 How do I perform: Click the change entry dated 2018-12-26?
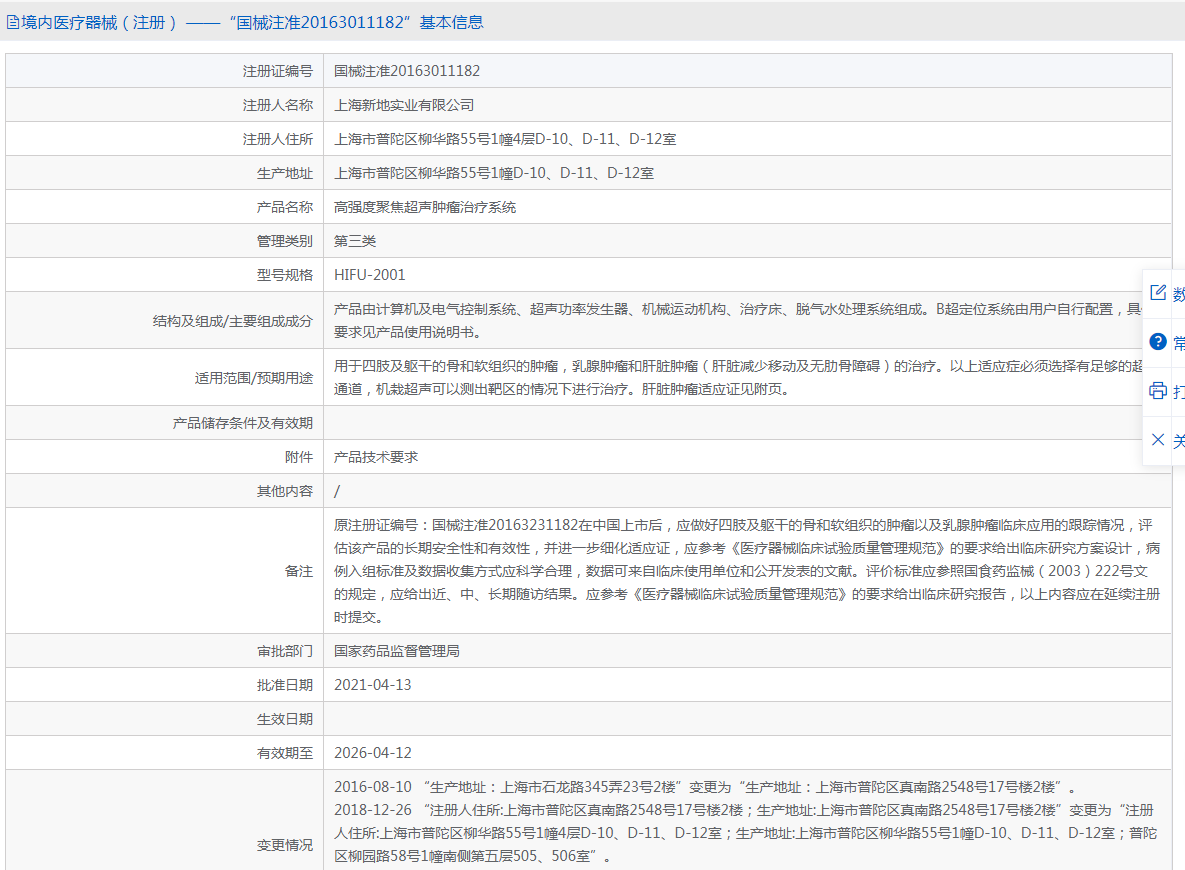pos(746,833)
